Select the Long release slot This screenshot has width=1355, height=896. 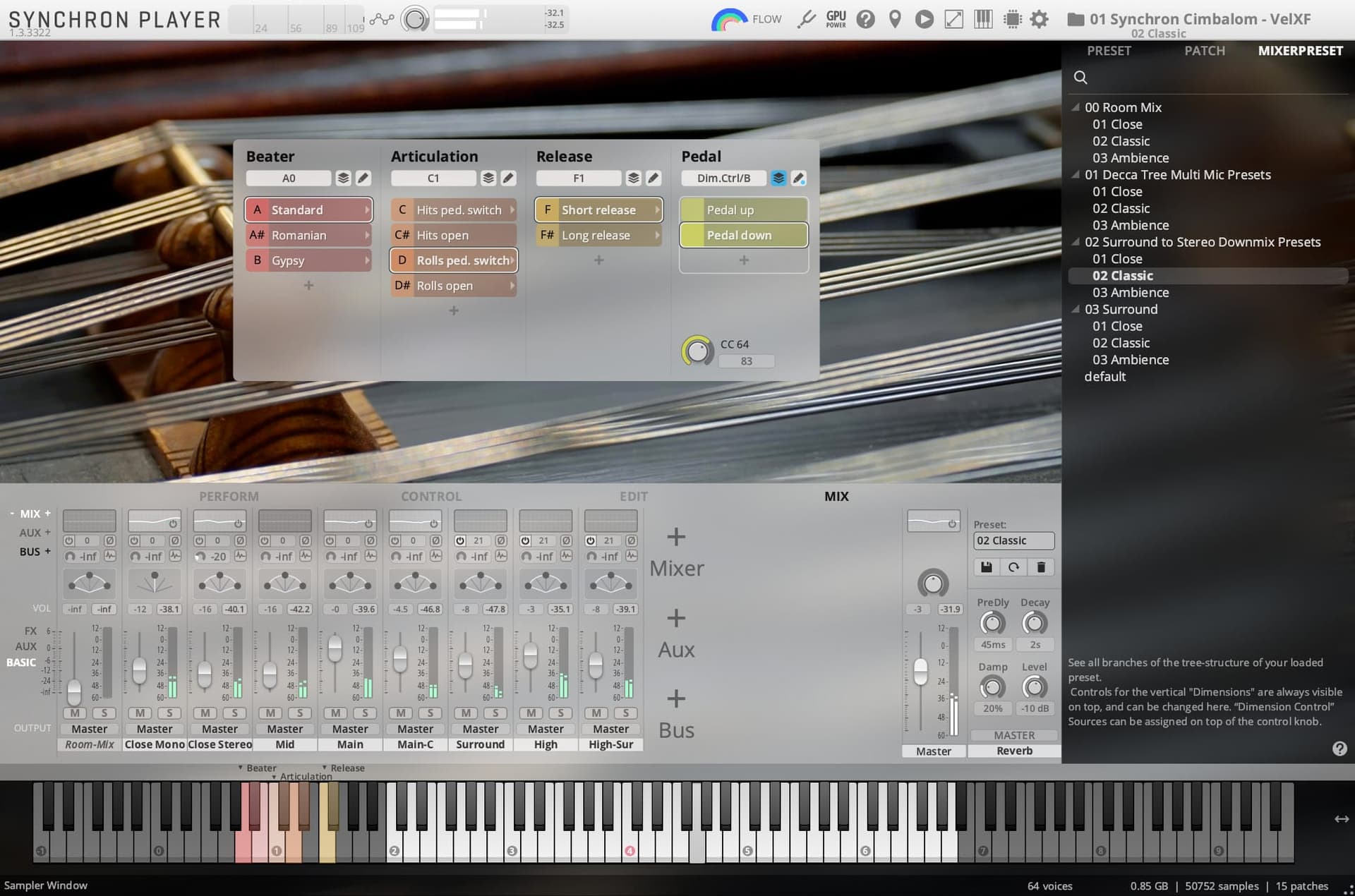pos(598,235)
